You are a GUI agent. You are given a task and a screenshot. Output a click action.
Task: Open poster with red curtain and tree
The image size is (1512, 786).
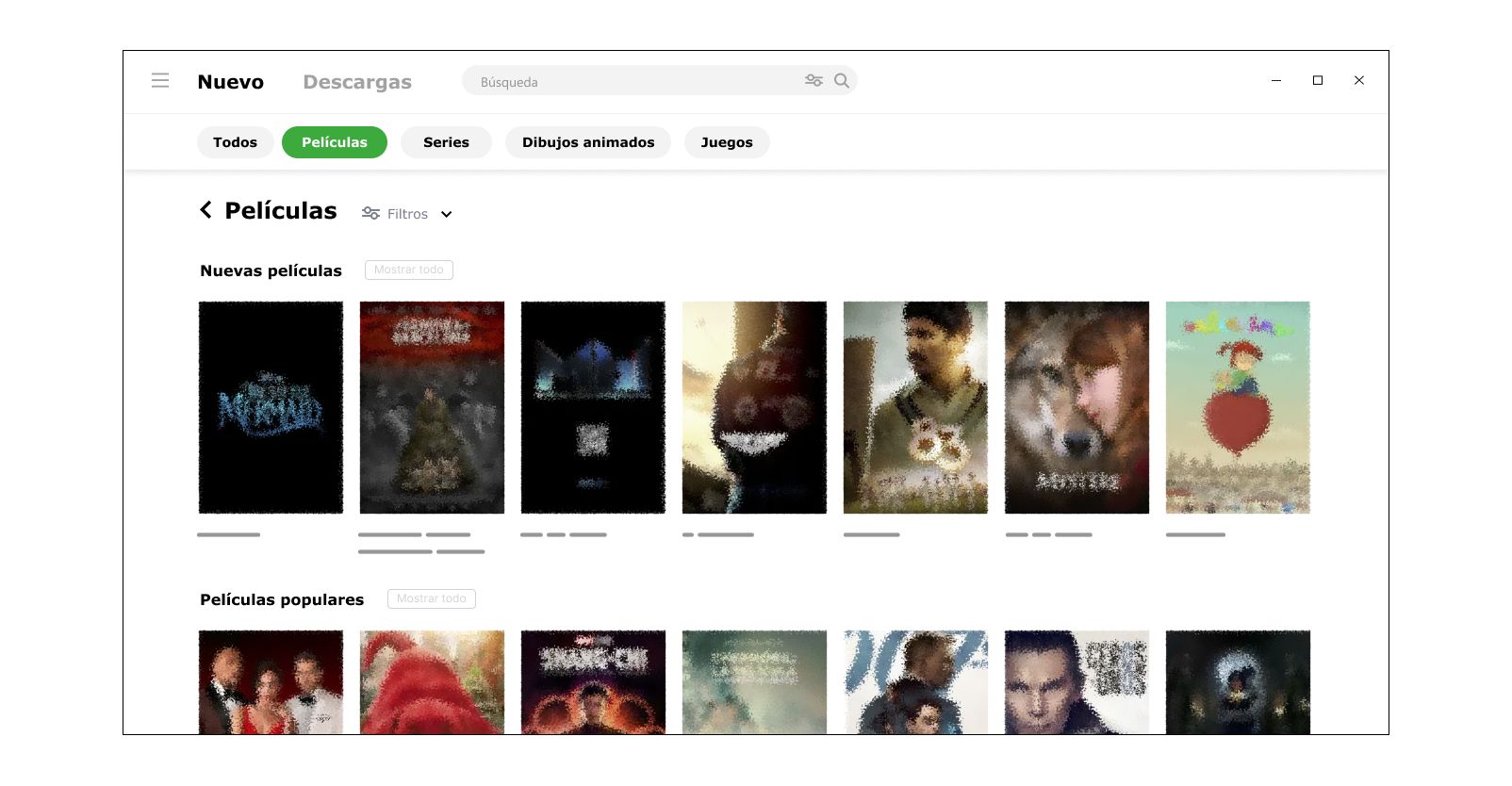point(432,407)
